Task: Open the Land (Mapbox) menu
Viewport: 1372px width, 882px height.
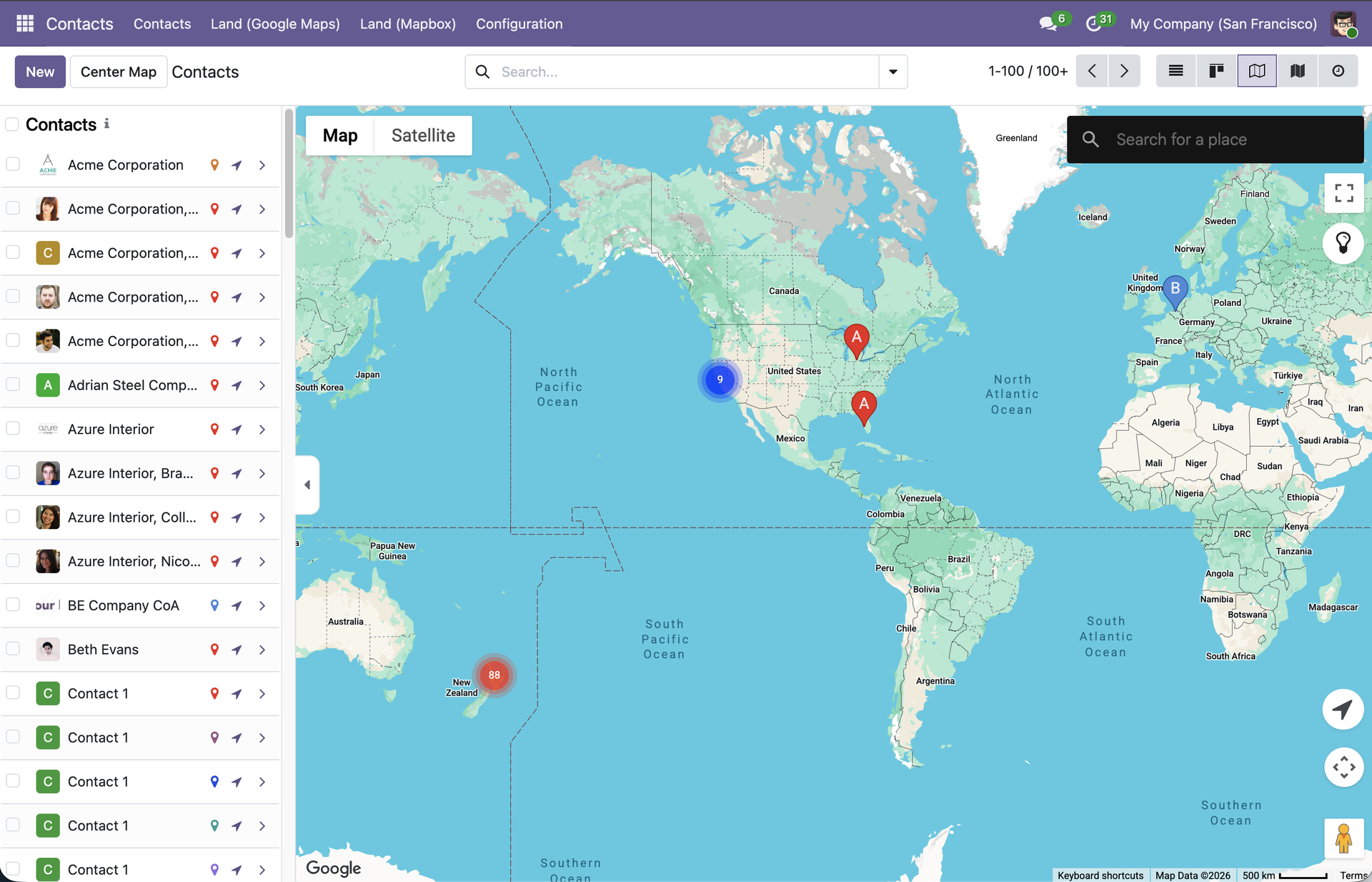Action: (408, 24)
